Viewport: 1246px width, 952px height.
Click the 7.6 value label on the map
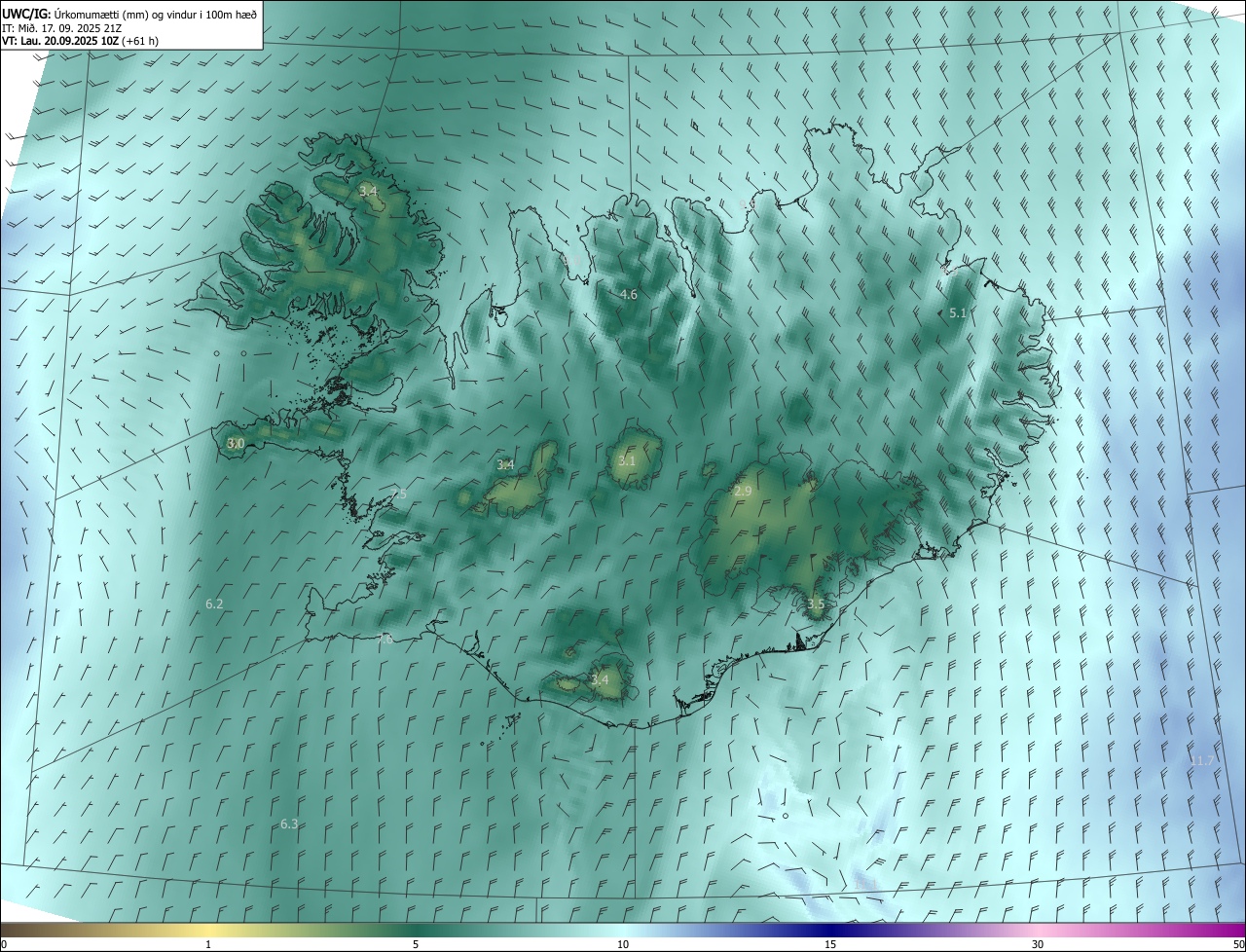click(385, 639)
